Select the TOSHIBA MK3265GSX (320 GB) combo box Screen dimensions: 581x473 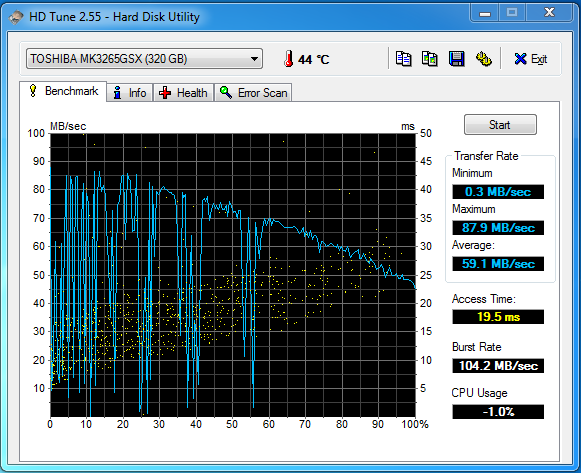(x=144, y=59)
